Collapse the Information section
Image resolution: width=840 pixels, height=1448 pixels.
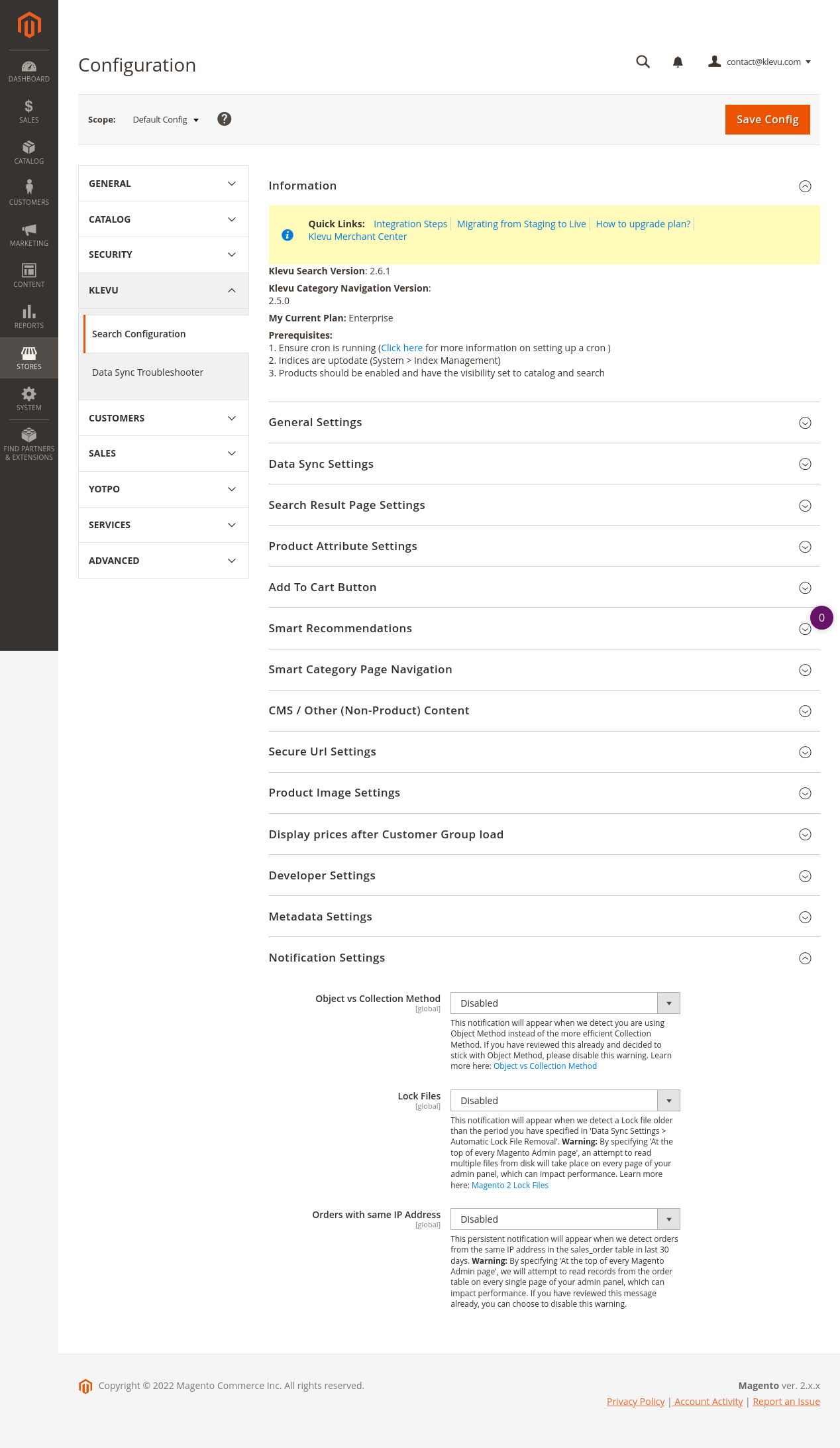(805, 186)
